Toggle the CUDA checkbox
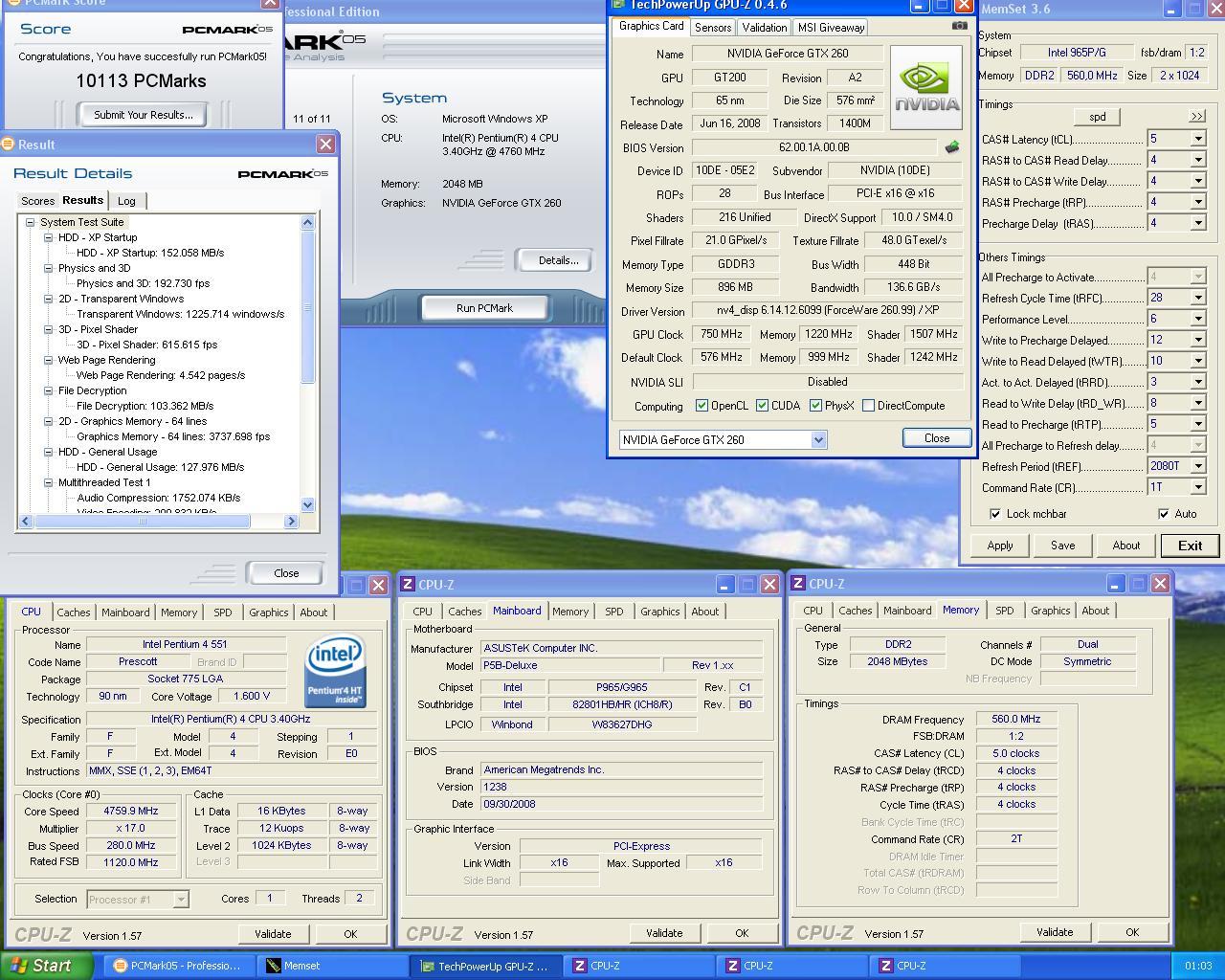Image resolution: width=1225 pixels, height=980 pixels. [x=763, y=406]
